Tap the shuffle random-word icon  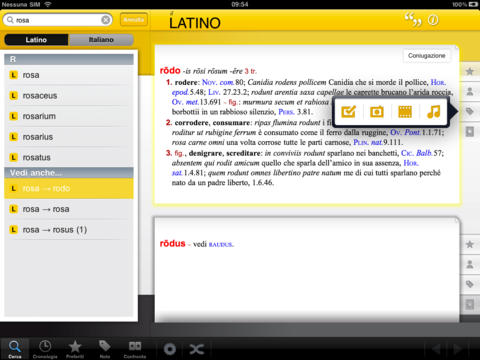pos(197,349)
